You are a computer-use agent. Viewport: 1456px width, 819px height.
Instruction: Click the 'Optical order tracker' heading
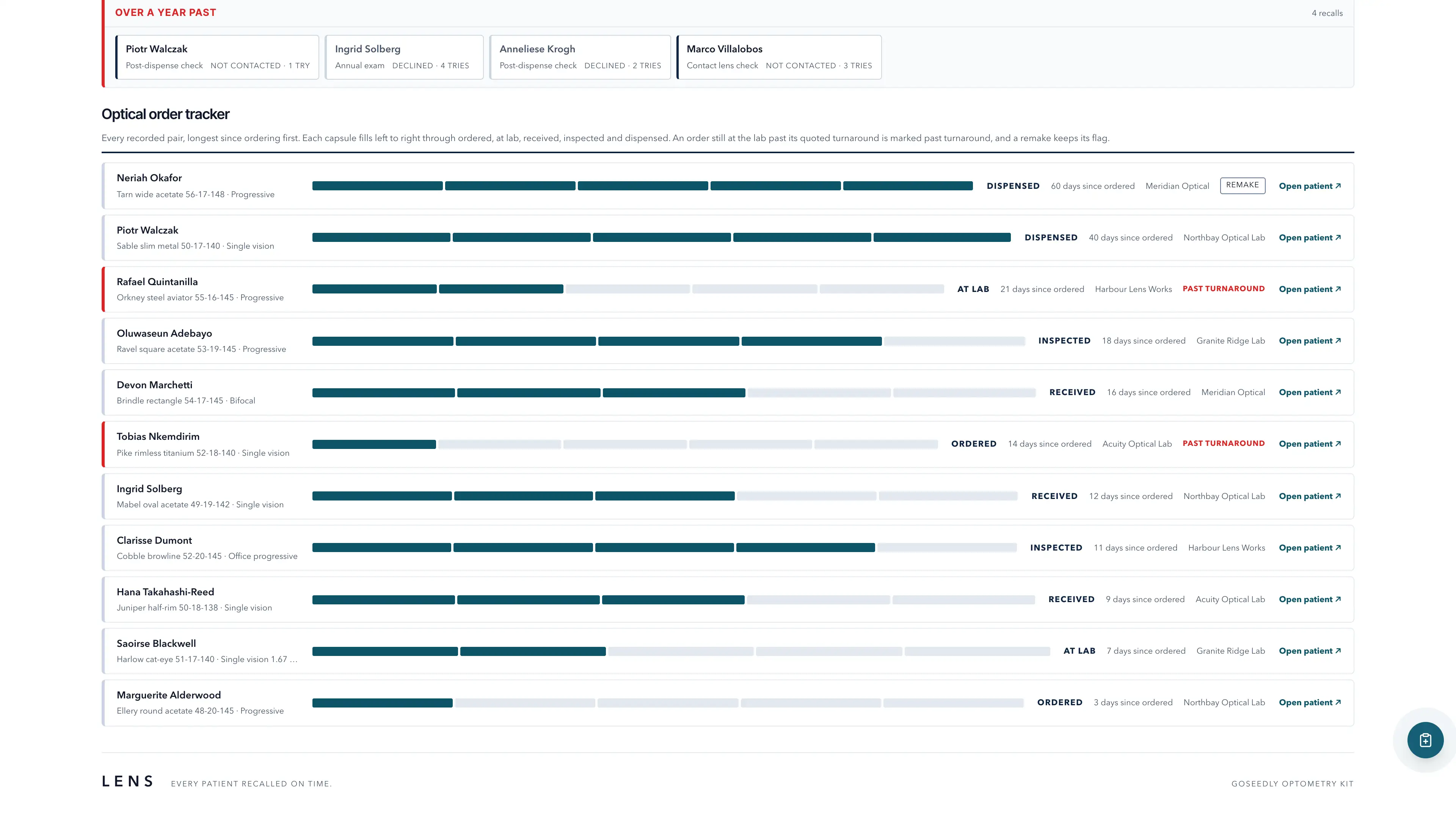166,114
